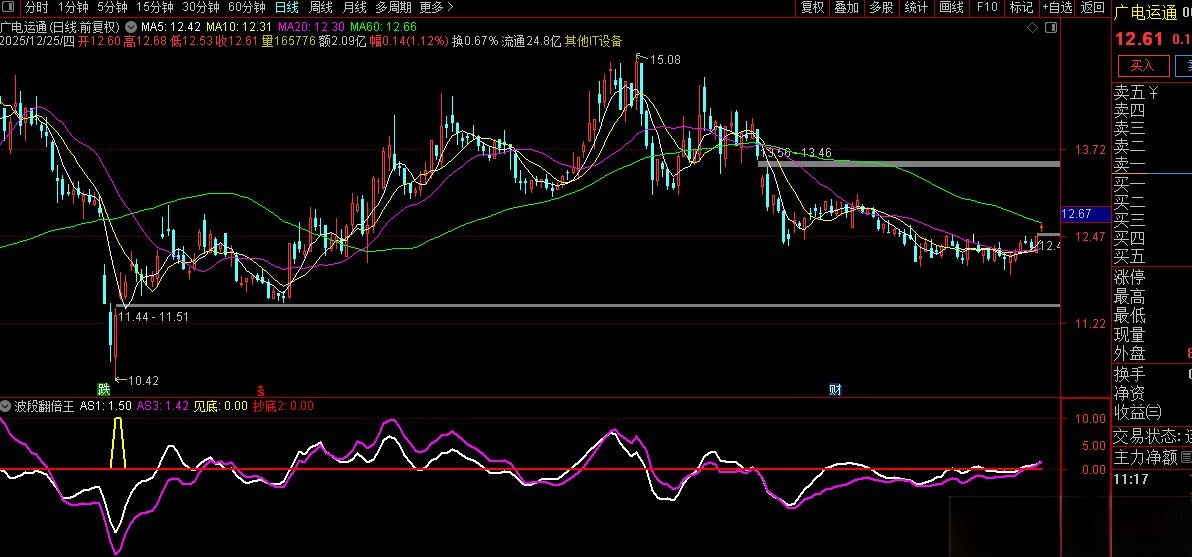
Task: Click the red S signal marker
Action: click(x=262, y=390)
